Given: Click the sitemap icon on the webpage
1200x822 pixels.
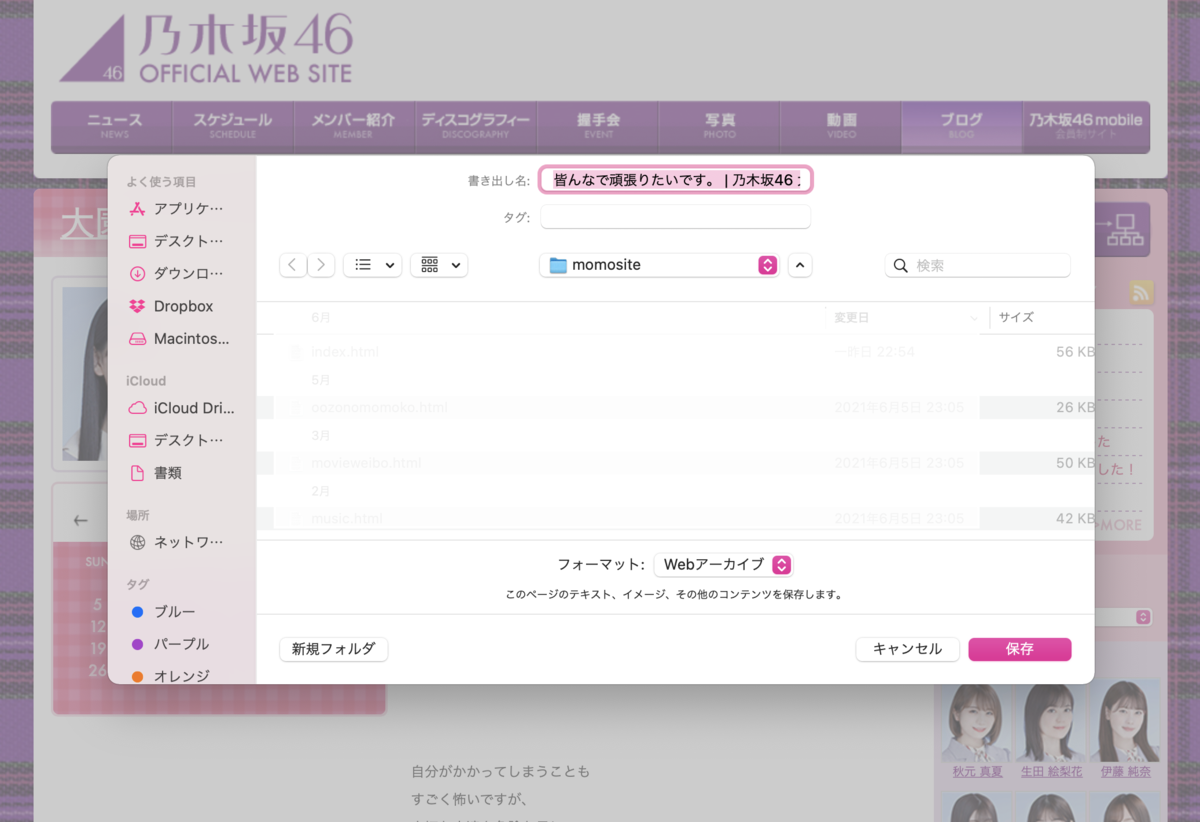Looking at the screenshot, I should click(1124, 230).
